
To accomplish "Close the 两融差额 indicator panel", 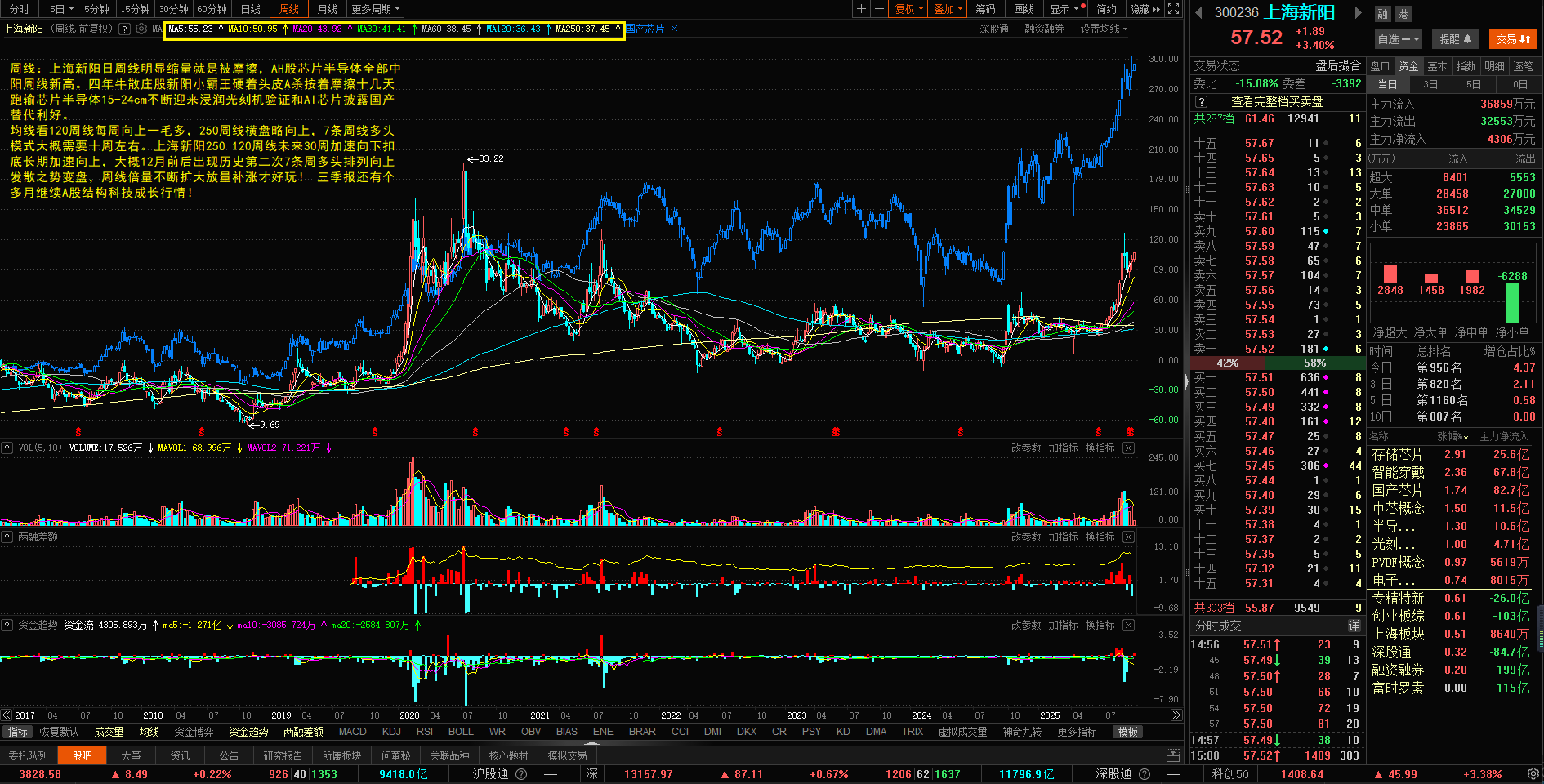I will [x=1128, y=537].
